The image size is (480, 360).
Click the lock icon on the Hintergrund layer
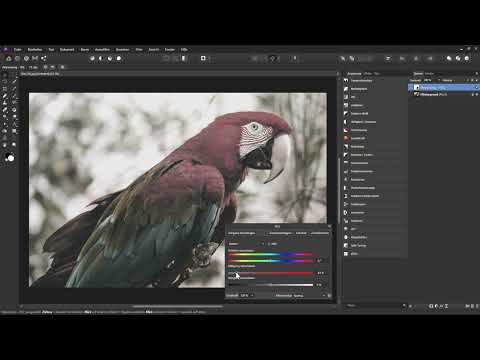pyautogui.click(x=472, y=95)
